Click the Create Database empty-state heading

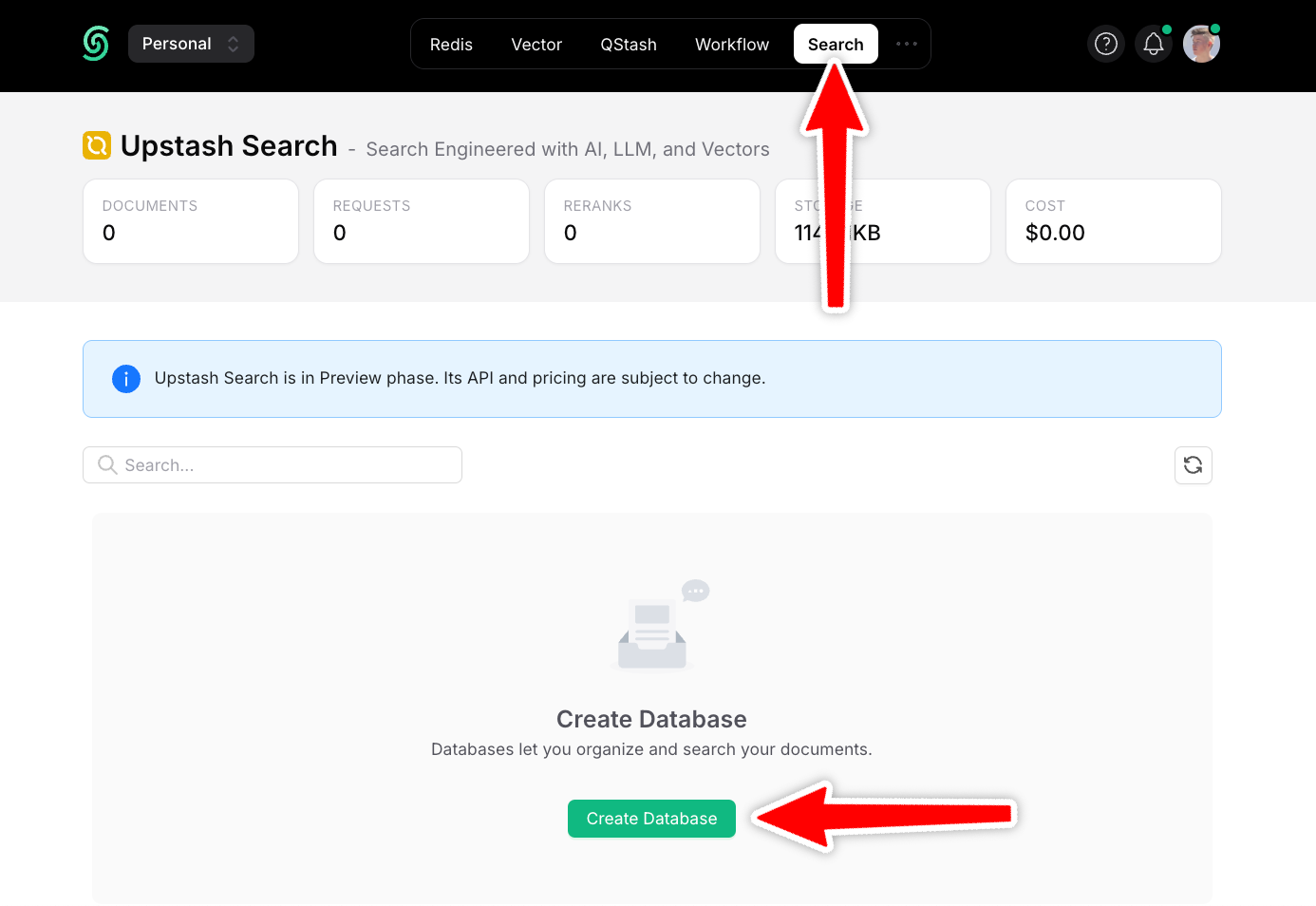coord(651,719)
